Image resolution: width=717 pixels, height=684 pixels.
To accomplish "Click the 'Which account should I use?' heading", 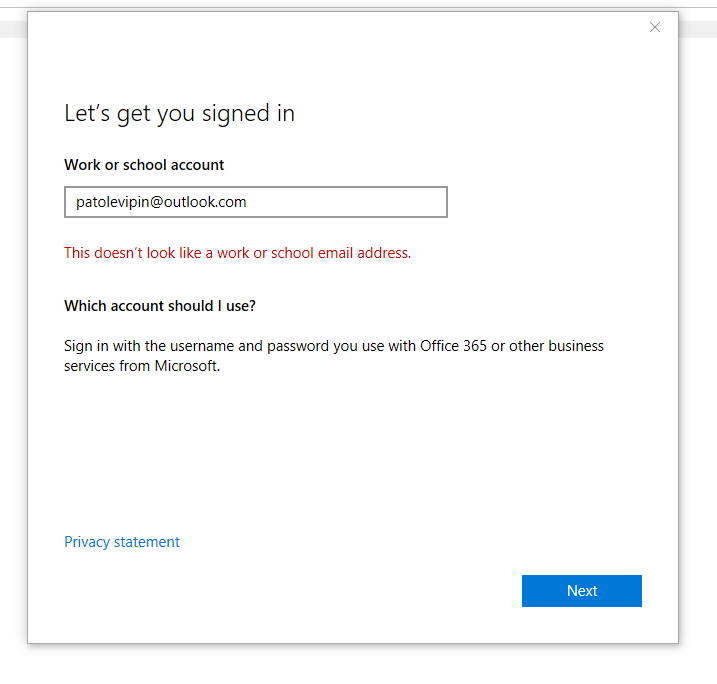I will coord(160,305).
